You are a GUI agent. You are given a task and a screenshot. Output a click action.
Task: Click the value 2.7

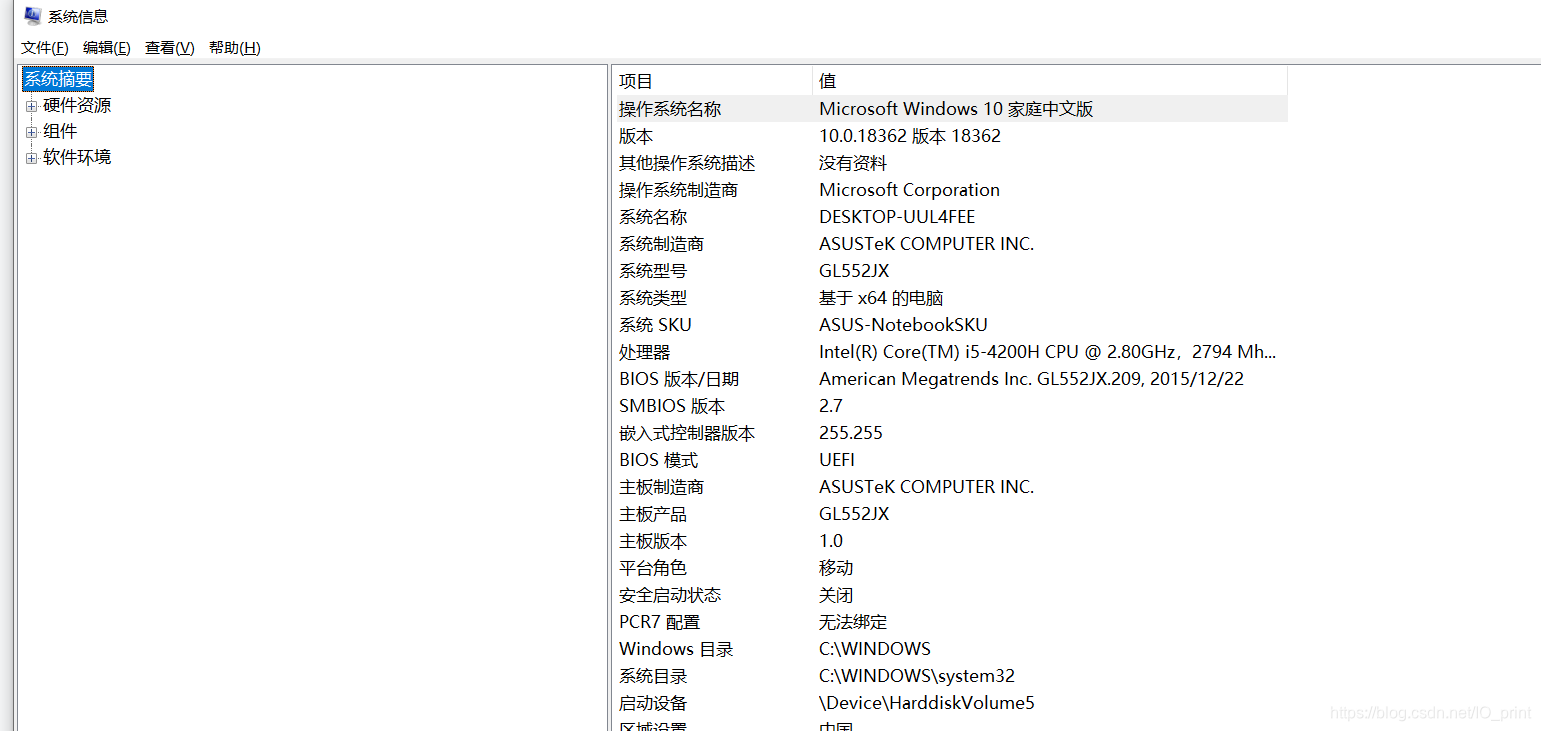831,406
